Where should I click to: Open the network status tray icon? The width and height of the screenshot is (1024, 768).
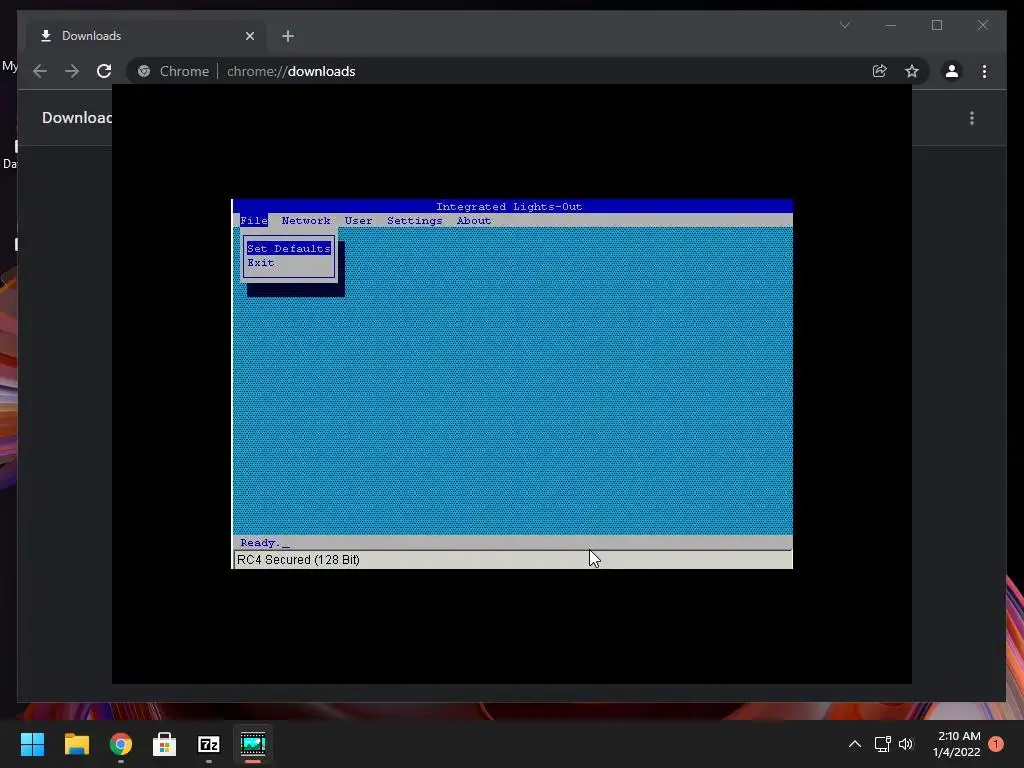882,744
